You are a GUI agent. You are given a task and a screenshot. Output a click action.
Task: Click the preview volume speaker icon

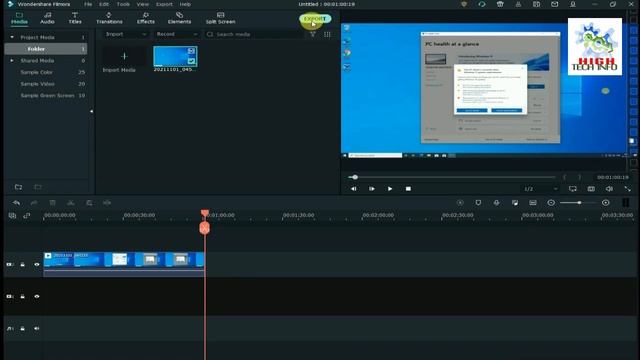pyautogui.click(x=609, y=189)
